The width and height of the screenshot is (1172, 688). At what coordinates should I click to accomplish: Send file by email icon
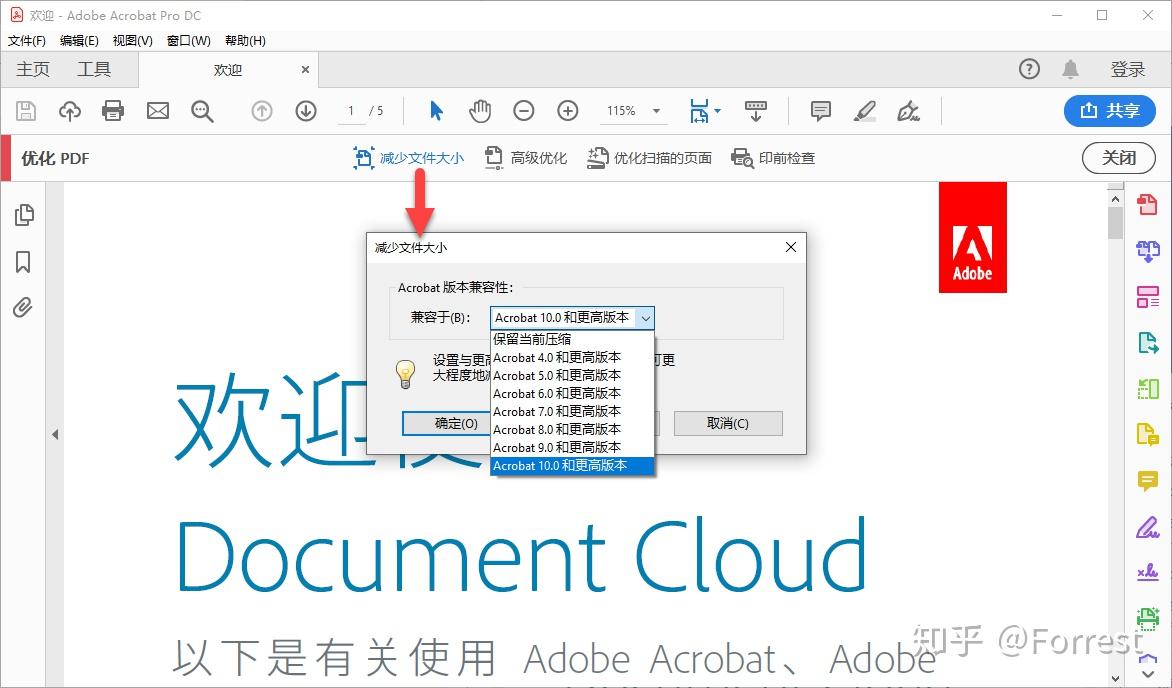click(x=158, y=111)
